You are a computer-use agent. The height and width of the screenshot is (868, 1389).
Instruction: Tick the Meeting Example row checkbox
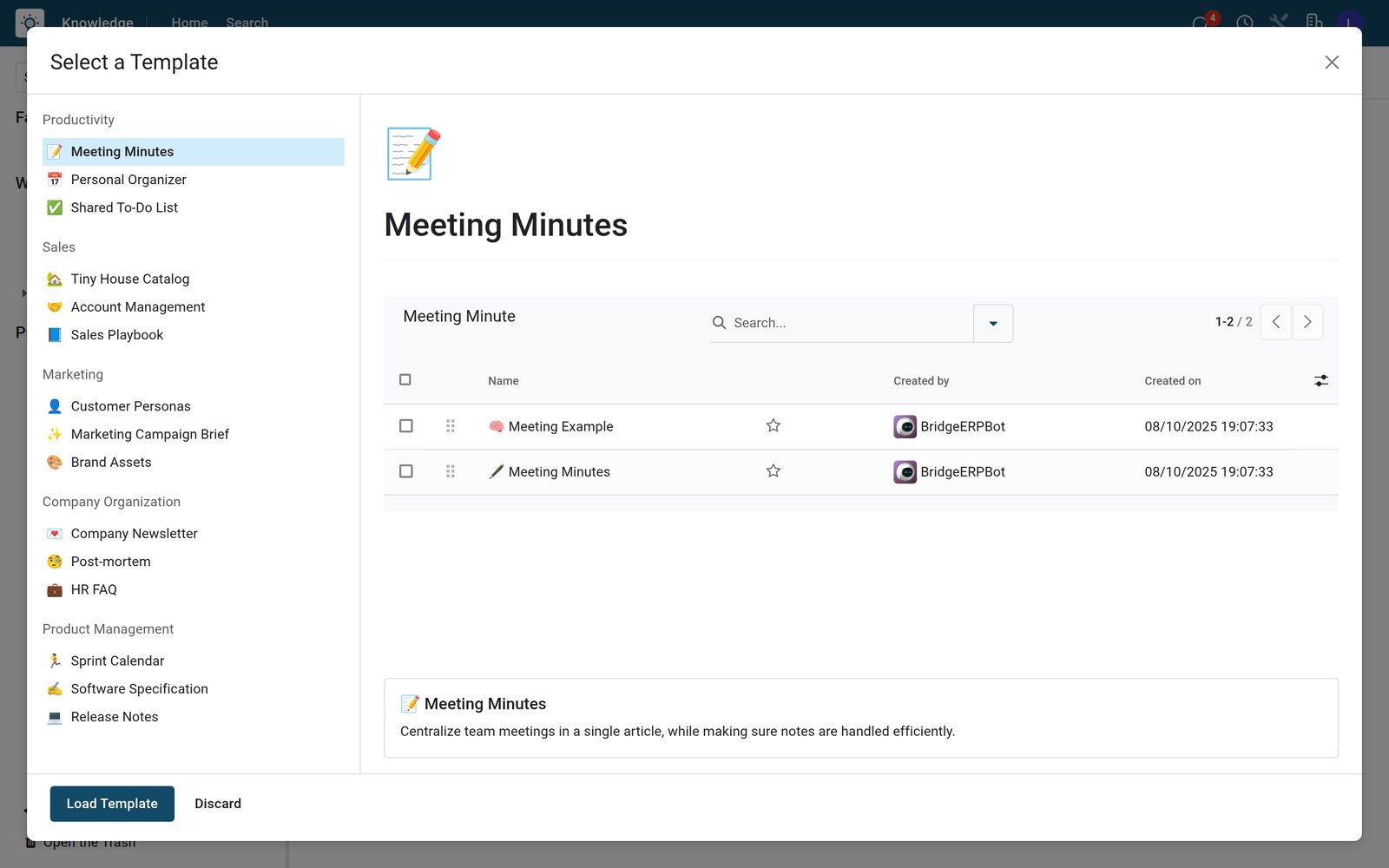pos(405,425)
